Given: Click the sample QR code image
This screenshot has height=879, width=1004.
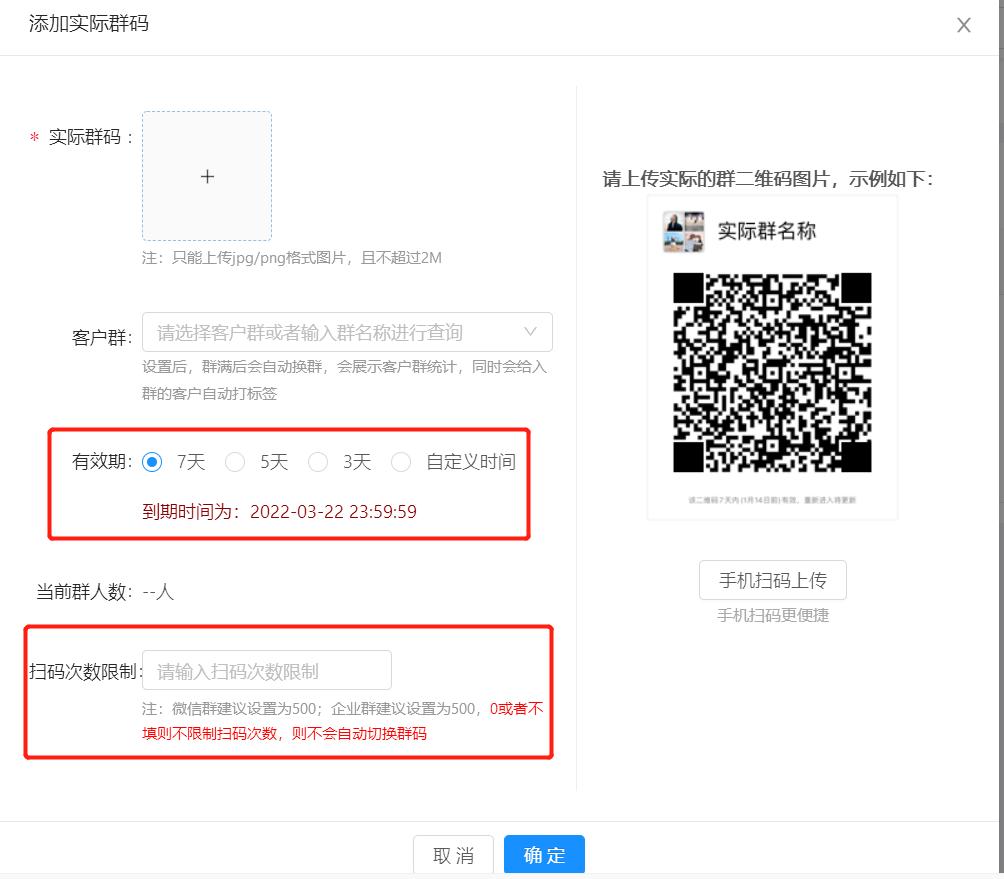Looking at the screenshot, I should (x=771, y=375).
